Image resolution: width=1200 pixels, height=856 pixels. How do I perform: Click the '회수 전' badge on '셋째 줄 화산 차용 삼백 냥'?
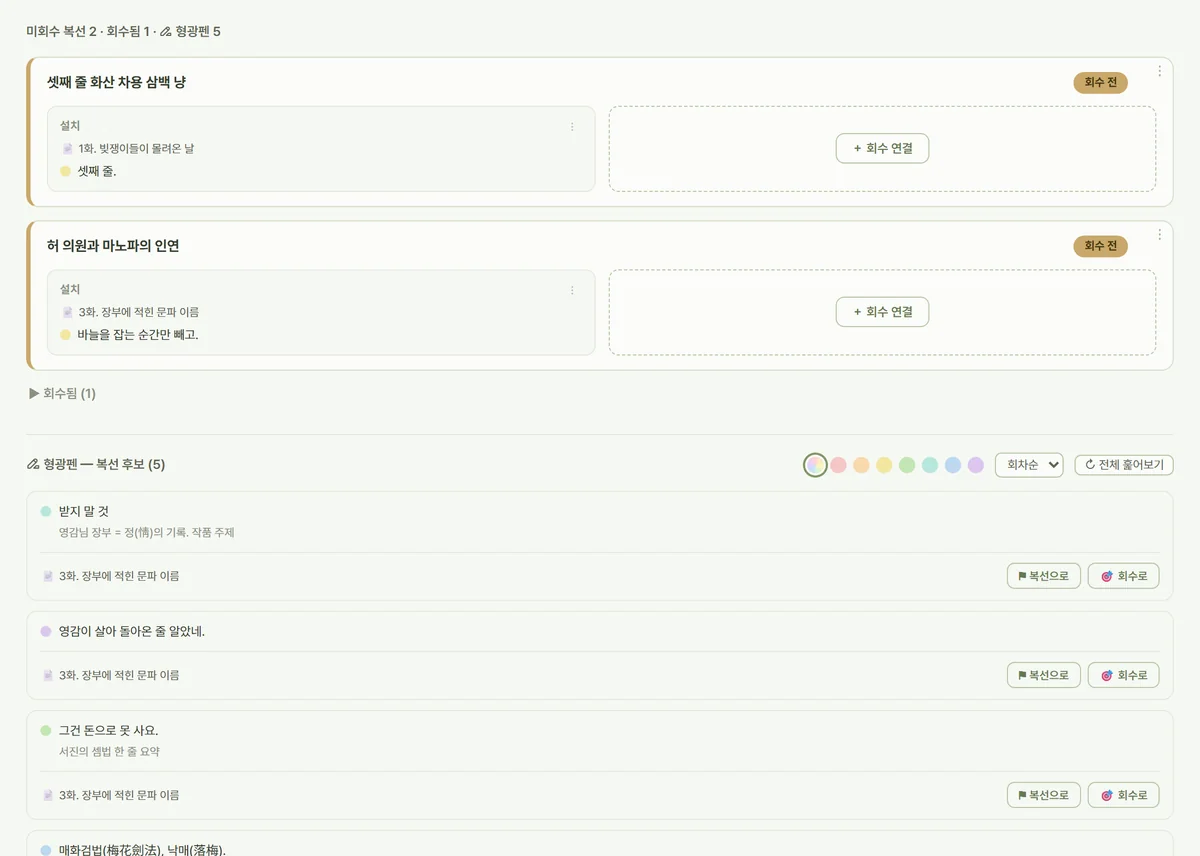tap(1101, 82)
